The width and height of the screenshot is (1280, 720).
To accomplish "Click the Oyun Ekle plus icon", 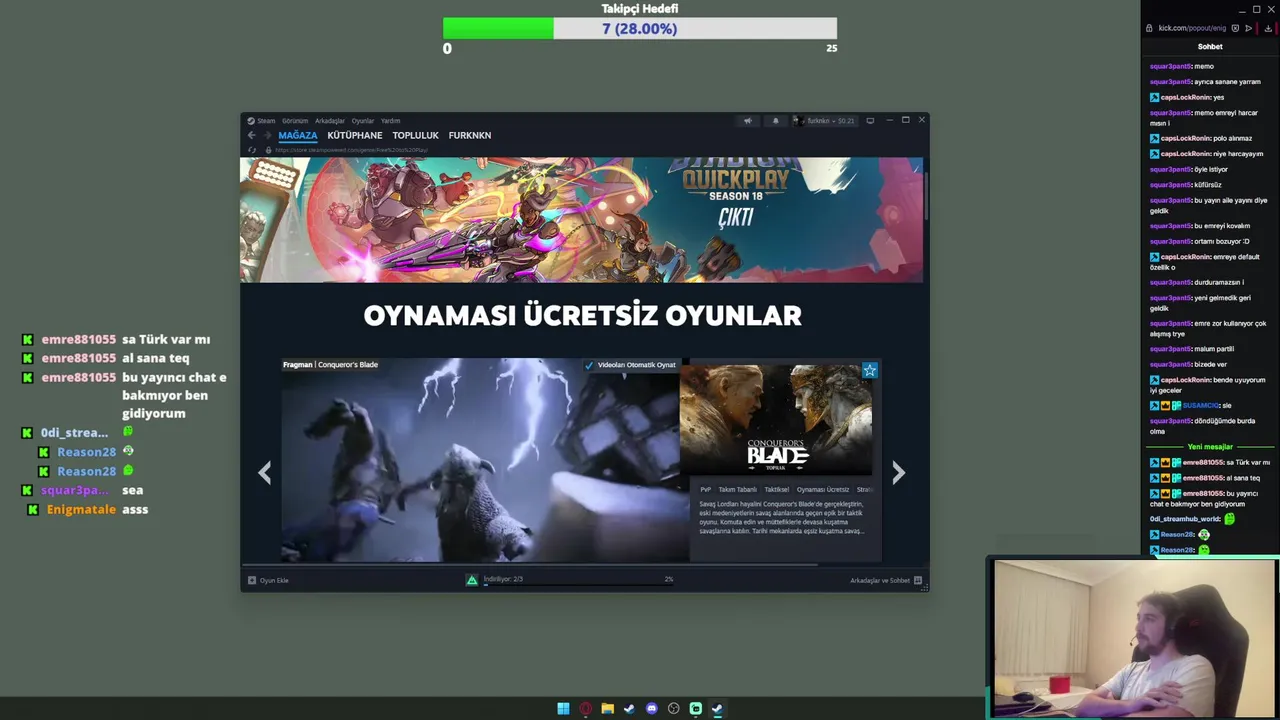I will point(252,580).
